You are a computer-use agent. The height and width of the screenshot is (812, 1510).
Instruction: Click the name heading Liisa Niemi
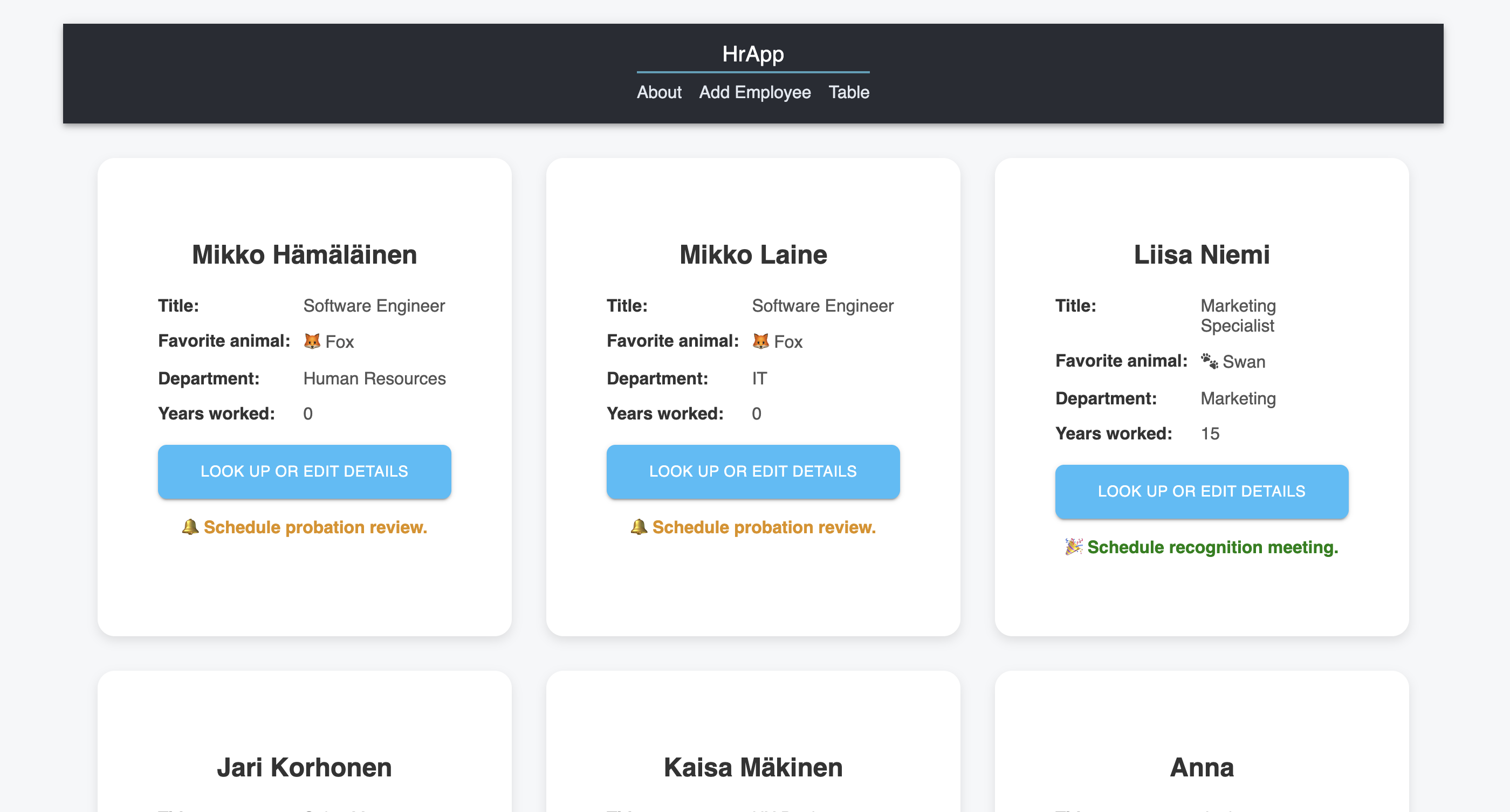(1202, 254)
